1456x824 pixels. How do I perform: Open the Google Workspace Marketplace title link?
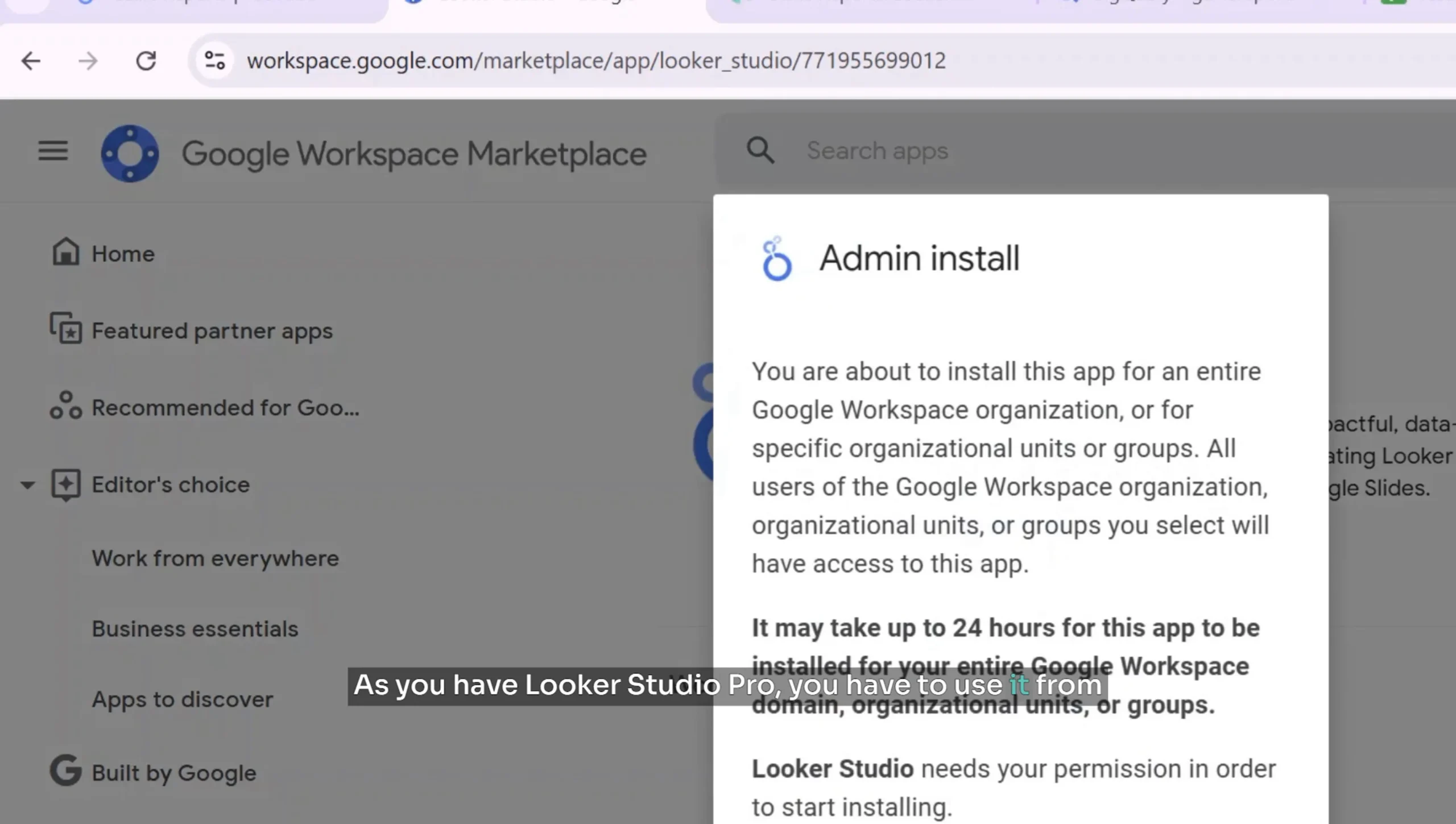click(414, 154)
